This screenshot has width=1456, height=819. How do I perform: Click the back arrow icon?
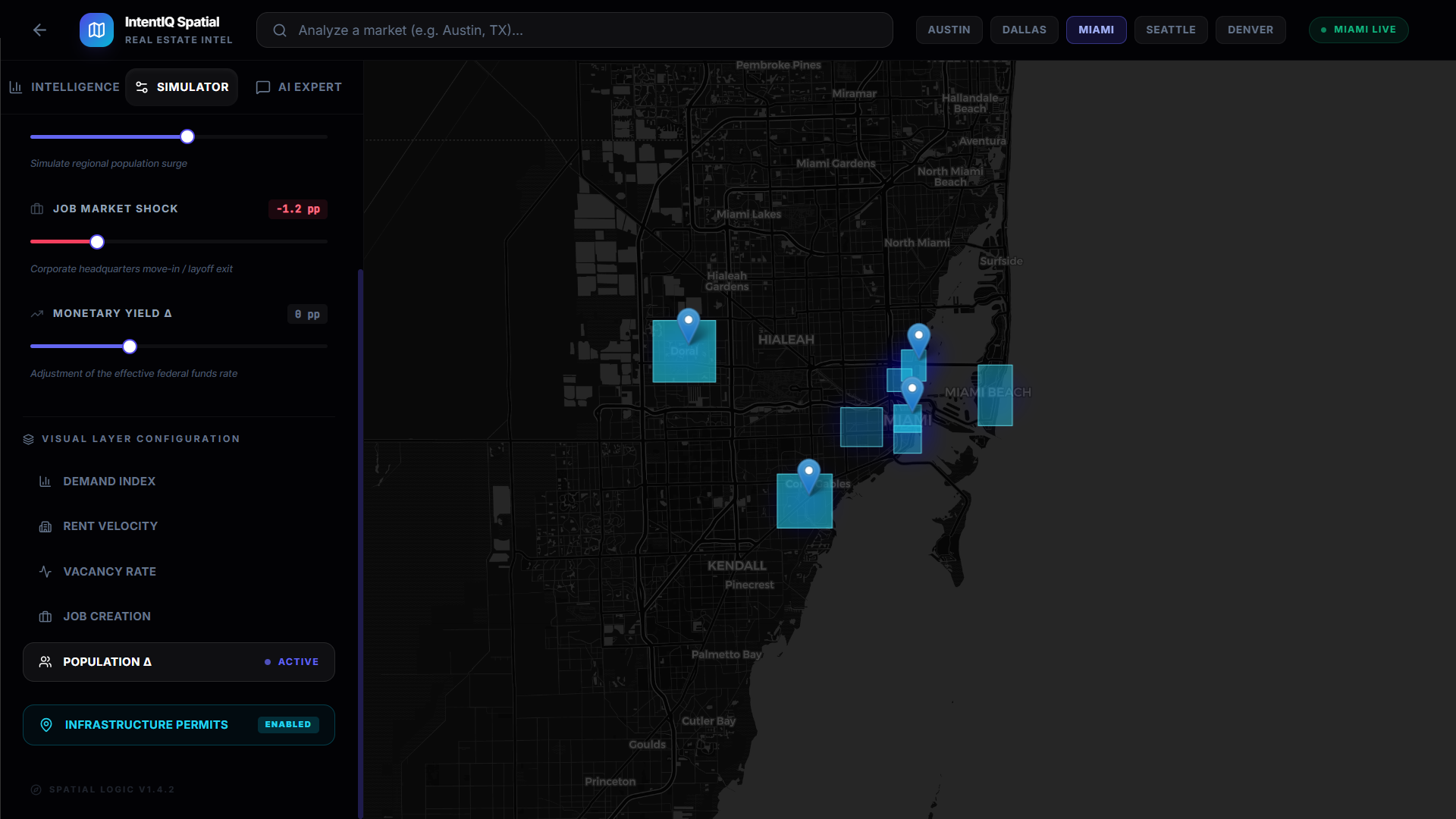tap(39, 30)
